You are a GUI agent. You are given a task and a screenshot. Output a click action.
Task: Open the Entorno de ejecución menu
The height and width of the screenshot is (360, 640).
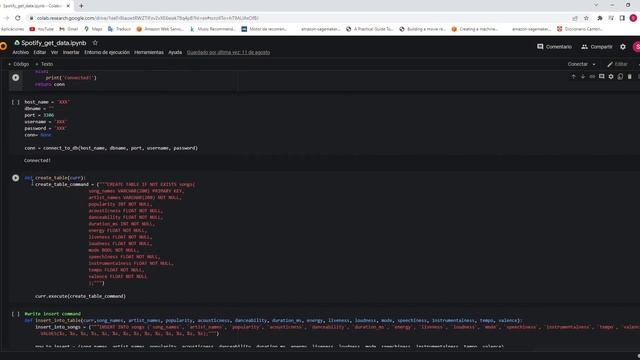pos(107,52)
